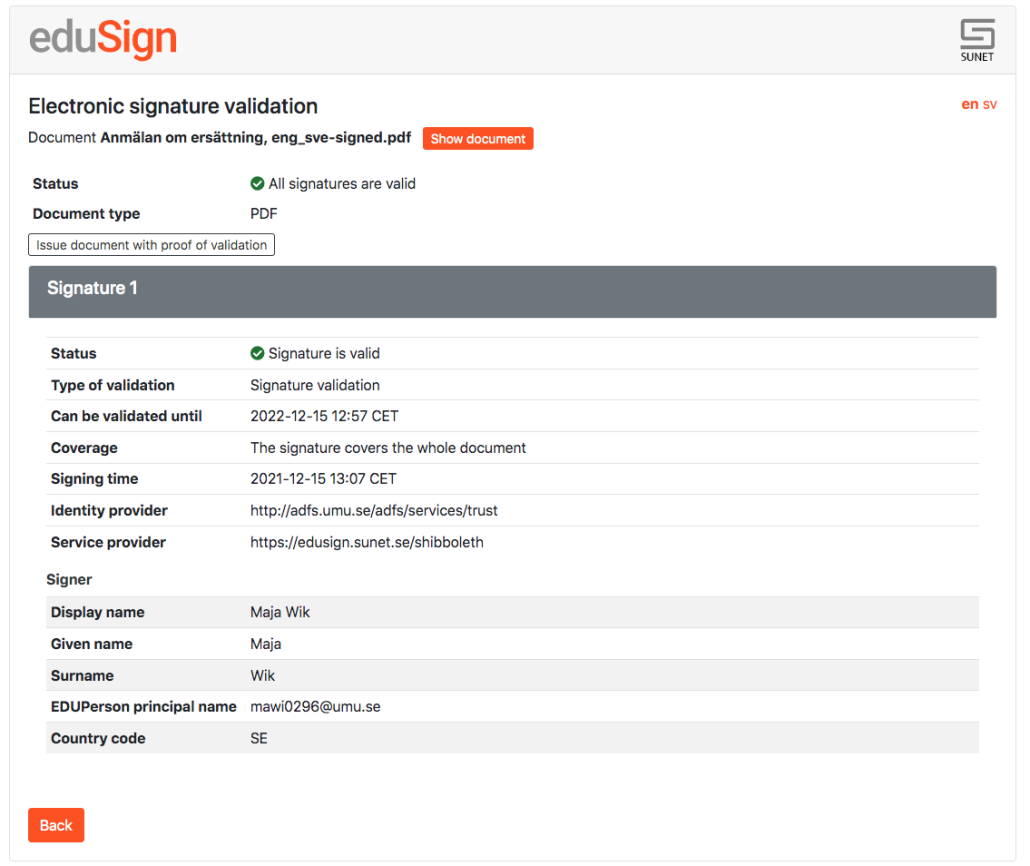This screenshot has height=866, width=1030.
Task: Click the EDUPerson principal name mawi0296@umu.se
Action: 315,707
